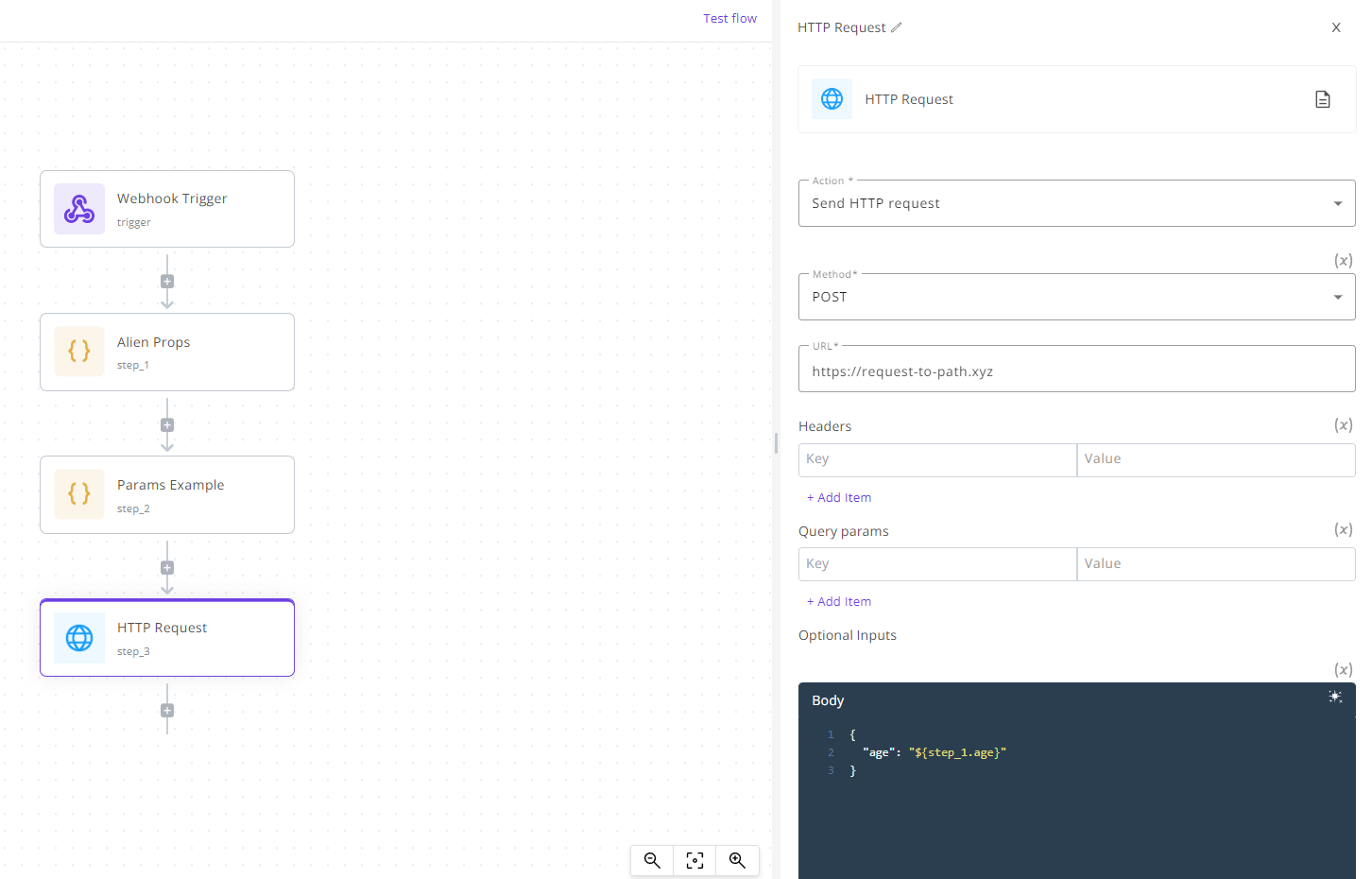Image resolution: width=1372 pixels, height=879 pixels.
Task: Click the fit-to-view canvas icon
Action: pyautogui.click(x=695, y=860)
